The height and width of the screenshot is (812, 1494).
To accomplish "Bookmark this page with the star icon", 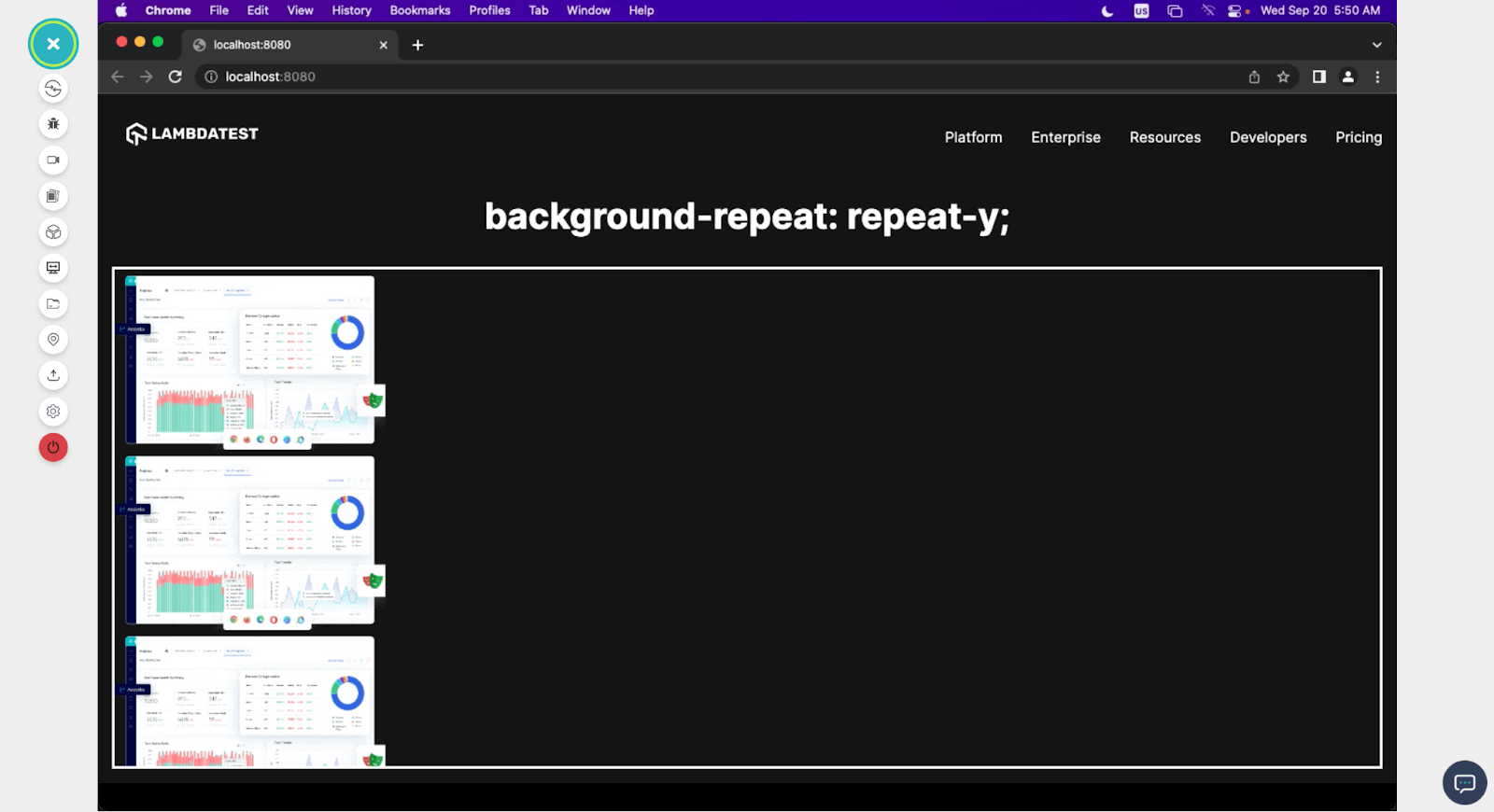I will [x=1283, y=77].
